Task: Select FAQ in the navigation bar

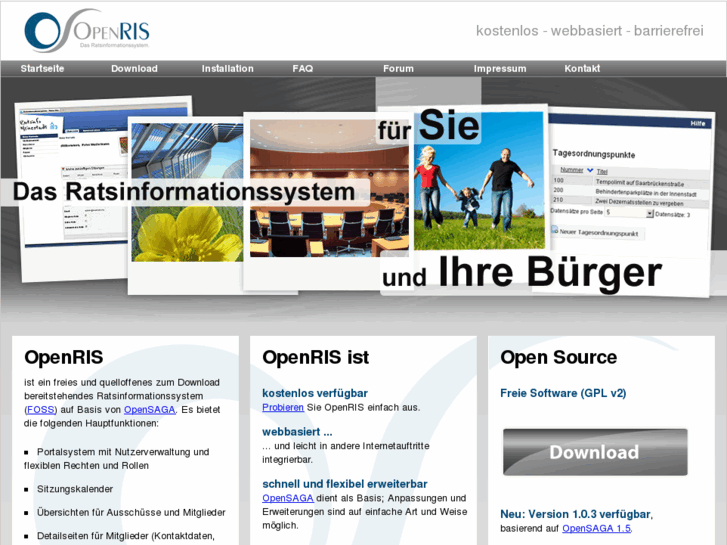Action: (303, 69)
